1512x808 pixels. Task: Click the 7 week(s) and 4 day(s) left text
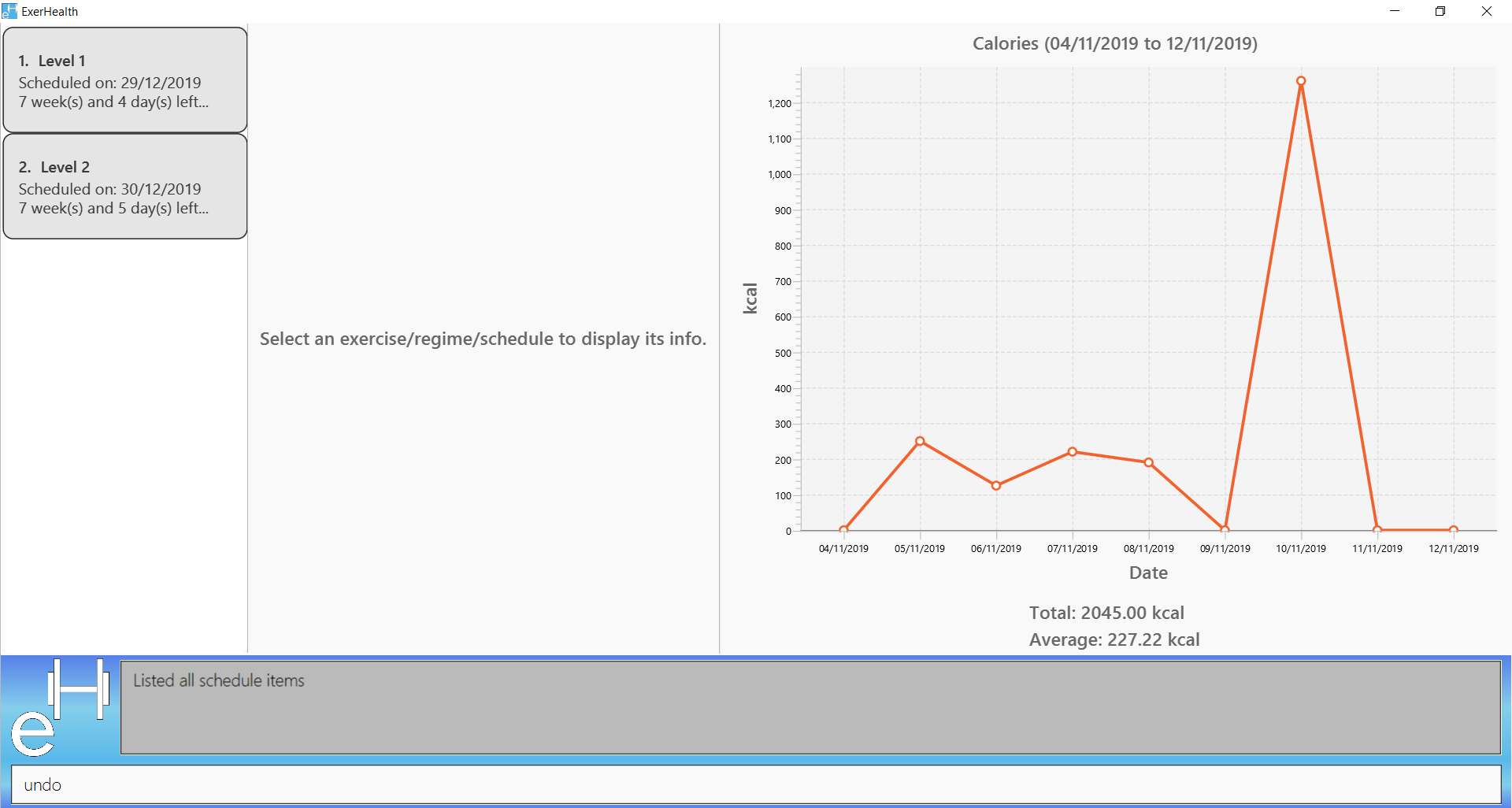point(113,102)
